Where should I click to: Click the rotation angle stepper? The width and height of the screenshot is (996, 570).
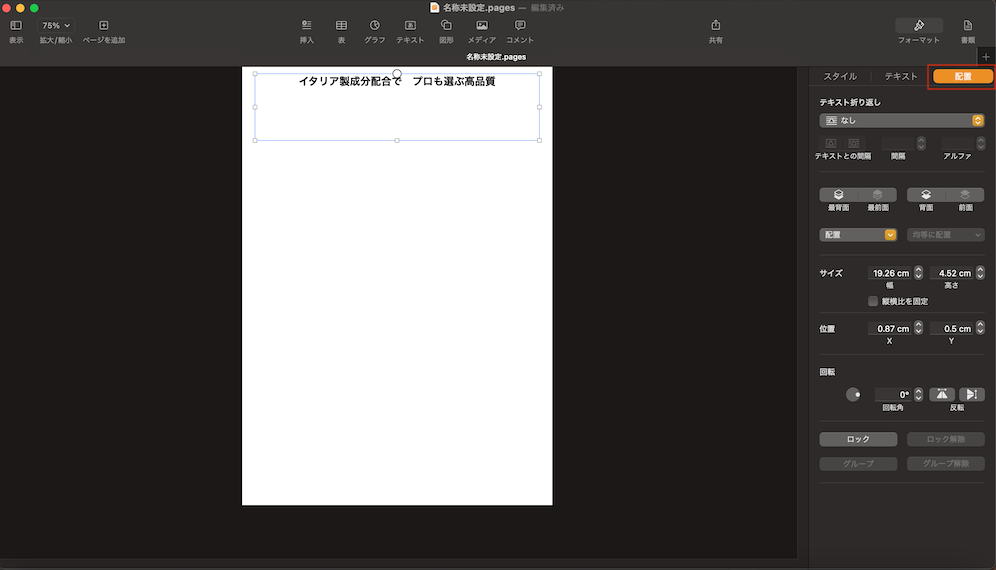[x=919, y=395]
